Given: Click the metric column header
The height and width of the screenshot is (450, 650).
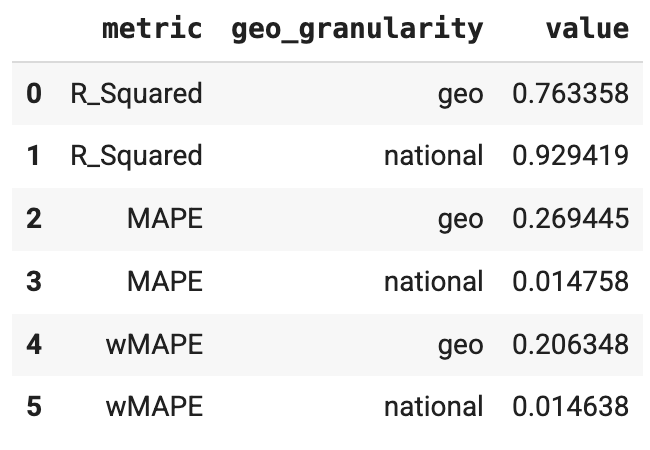Looking at the screenshot, I should tap(152, 28).
